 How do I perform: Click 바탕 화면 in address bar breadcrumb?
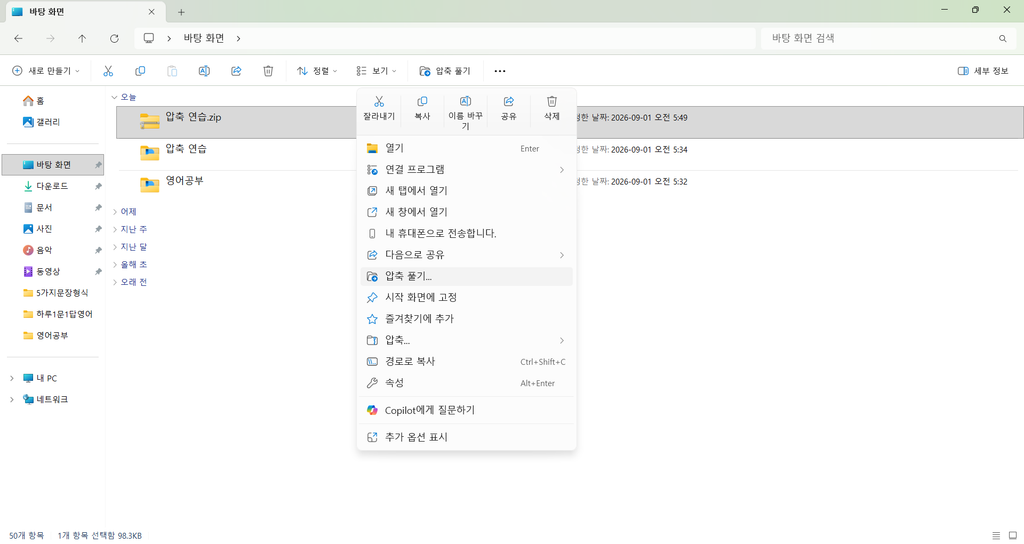pyautogui.click(x=204, y=39)
